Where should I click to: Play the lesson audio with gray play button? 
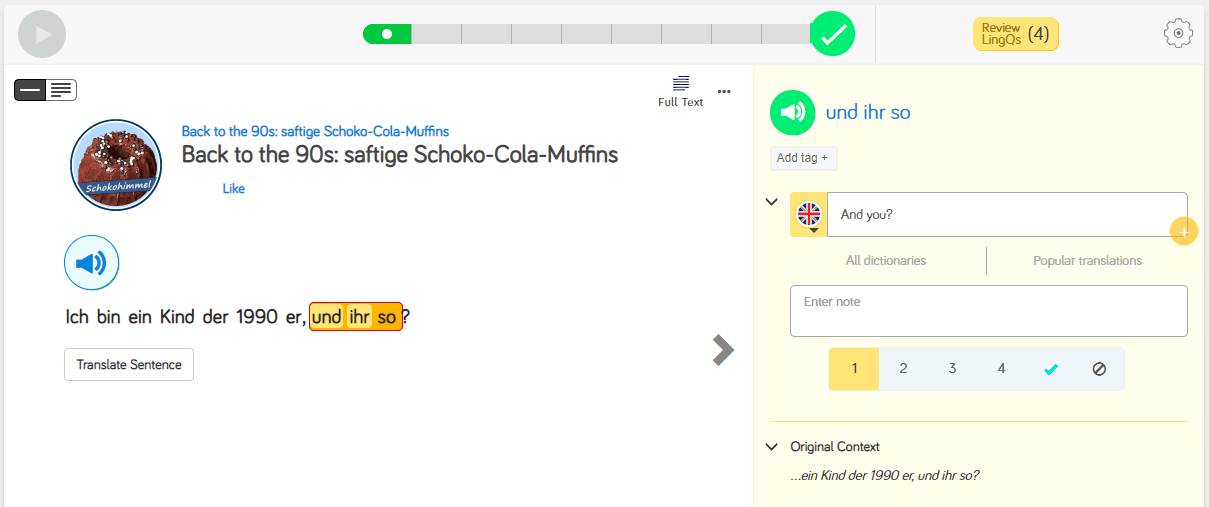tap(42, 34)
